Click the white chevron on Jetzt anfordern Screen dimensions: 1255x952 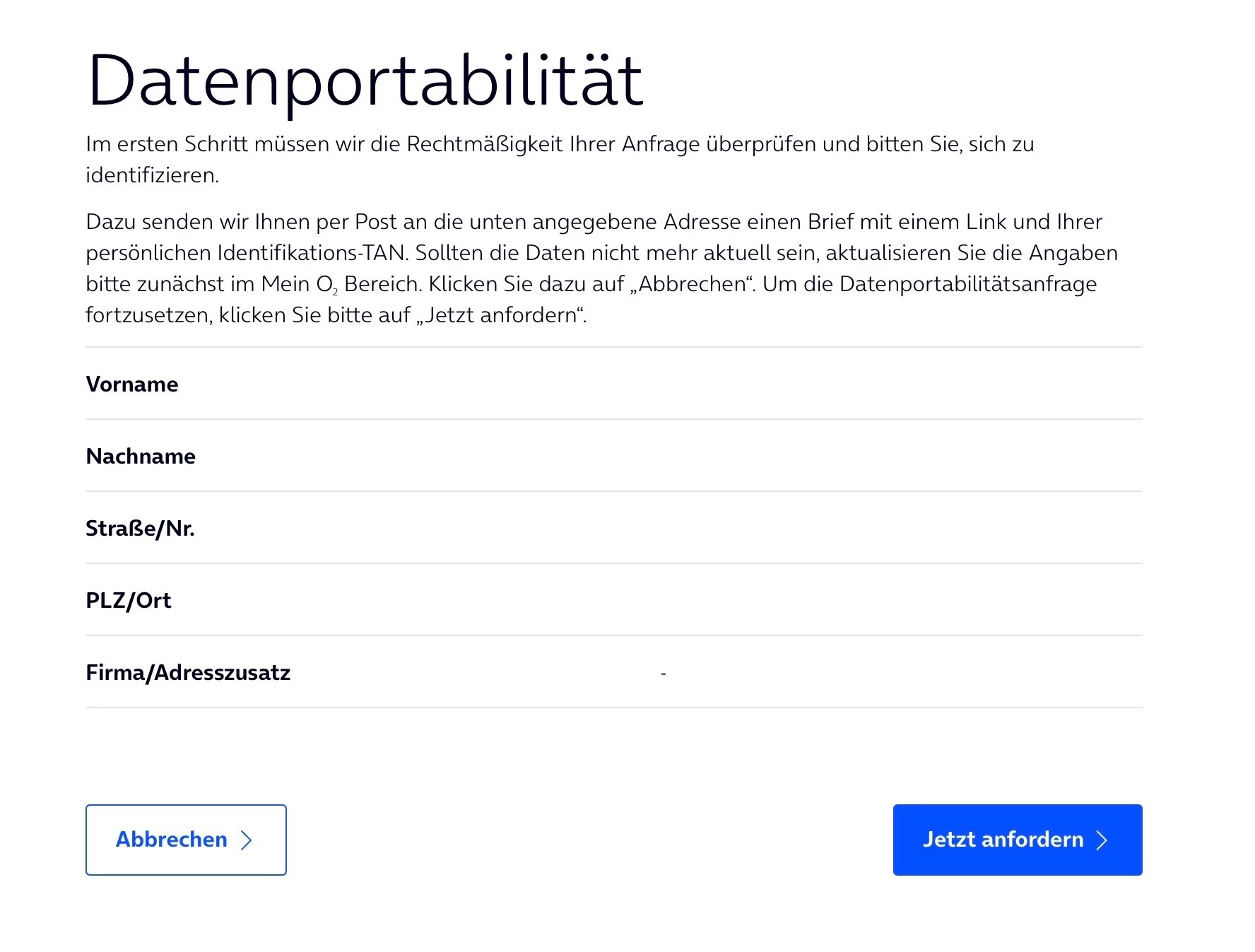tap(1101, 840)
